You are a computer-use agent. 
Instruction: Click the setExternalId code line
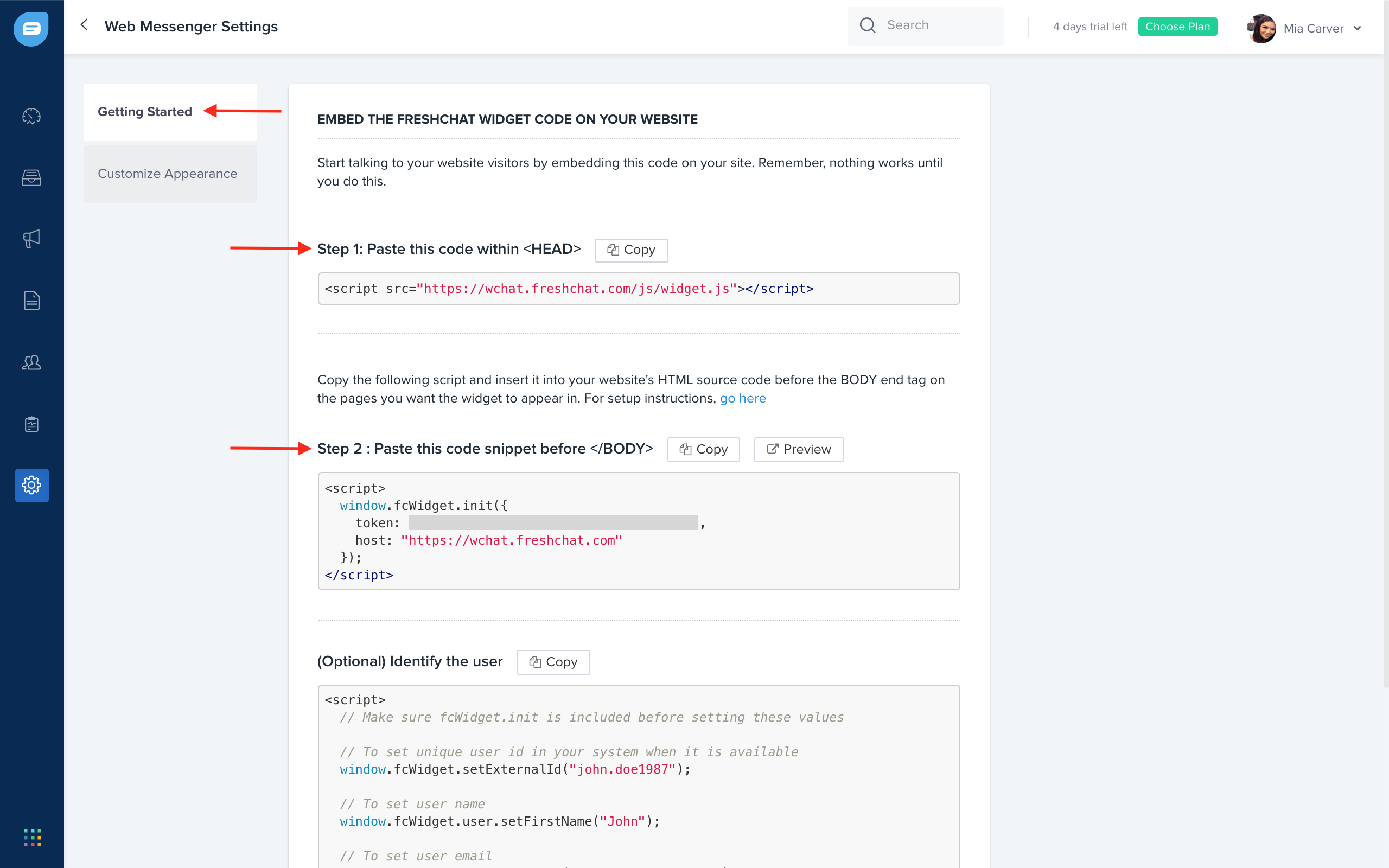[x=515, y=769]
